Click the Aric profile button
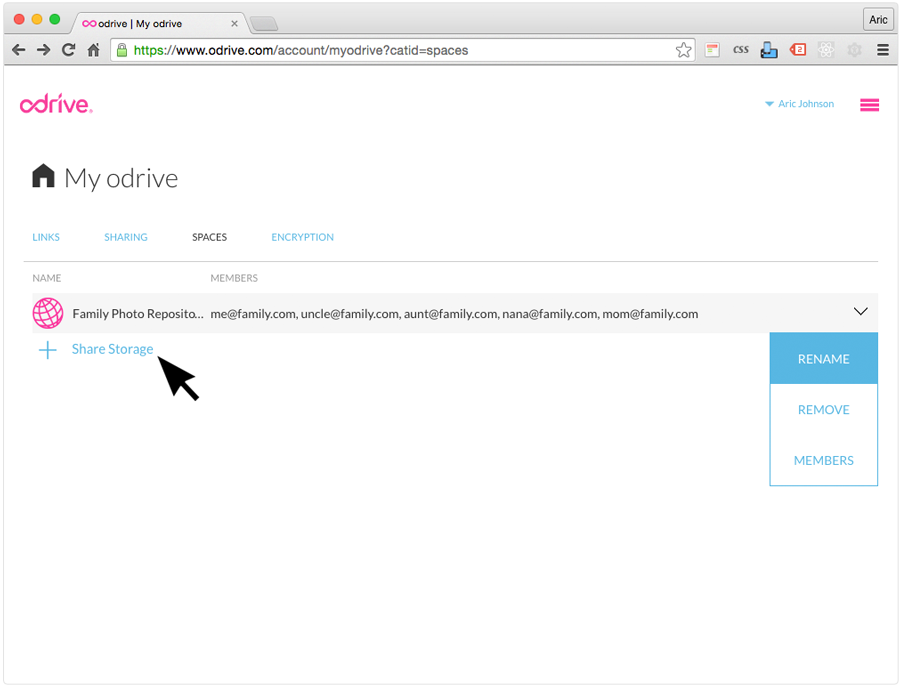This screenshot has width=900, height=686. (878, 20)
